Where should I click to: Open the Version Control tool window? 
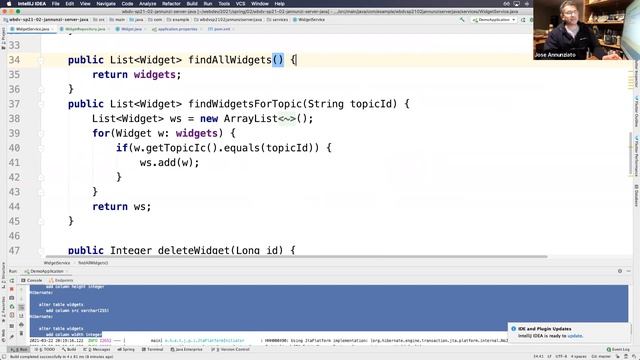[230, 349]
